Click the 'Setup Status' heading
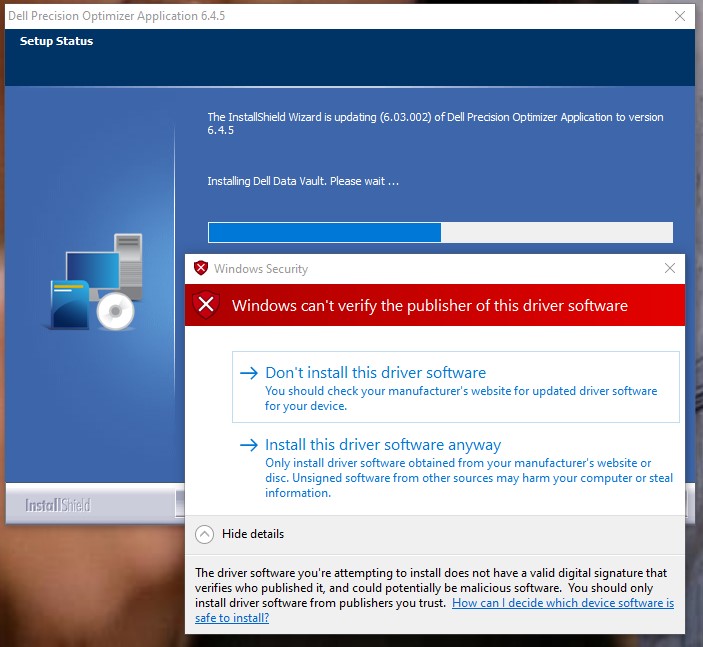 56,41
